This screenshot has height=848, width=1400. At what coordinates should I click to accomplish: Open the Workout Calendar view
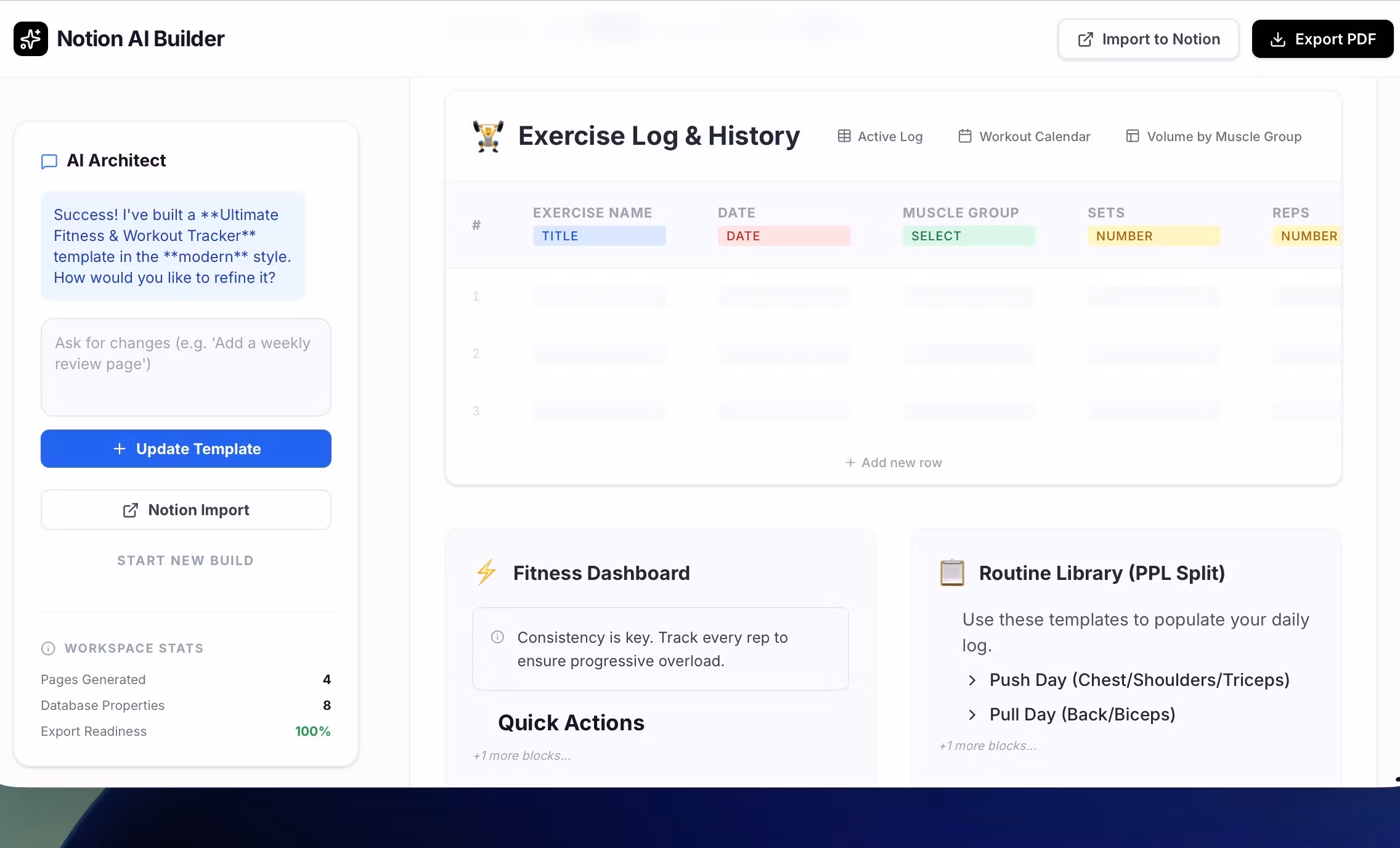[x=1024, y=136]
